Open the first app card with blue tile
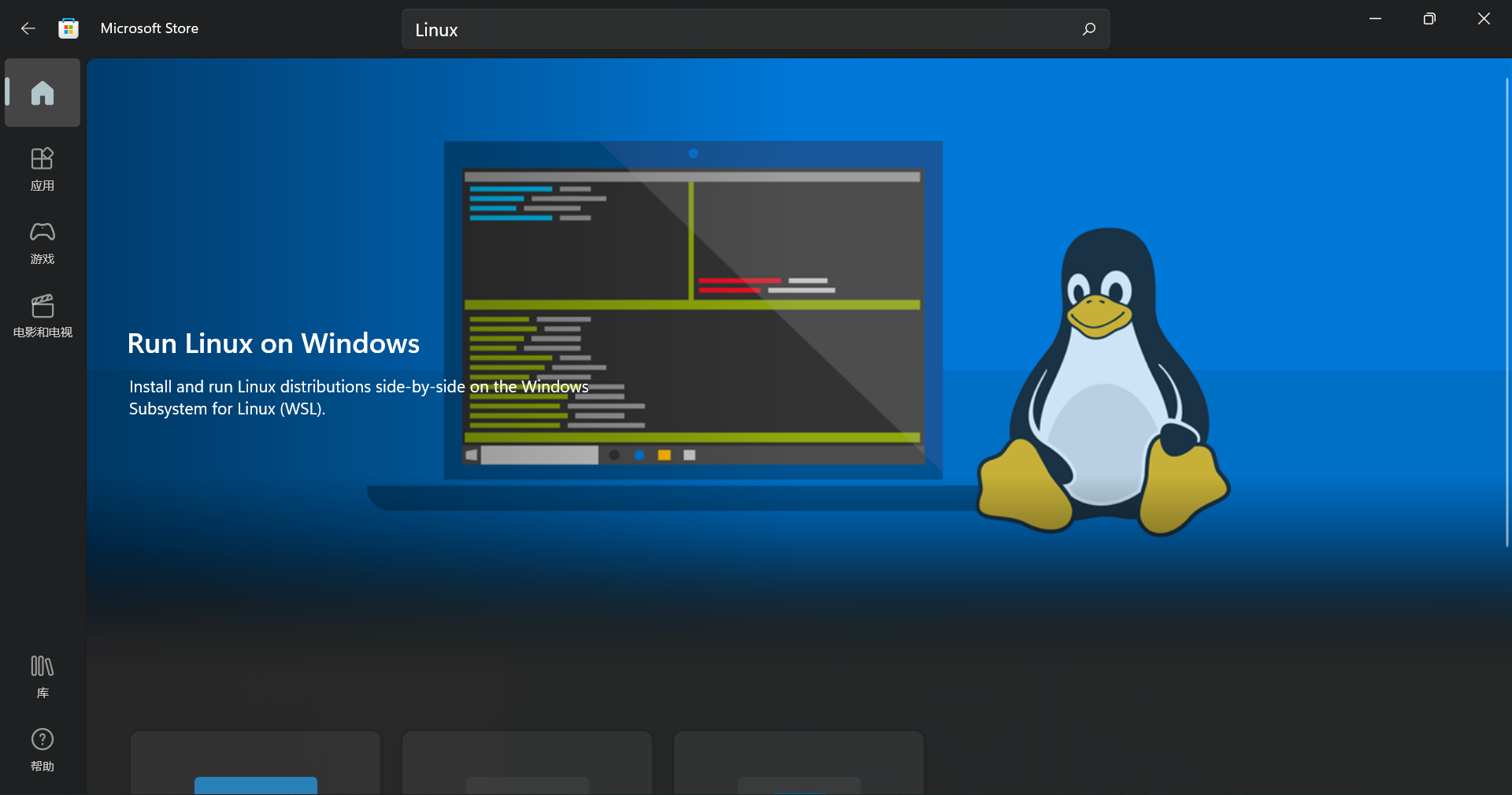1512x795 pixels. click(255, 763)
